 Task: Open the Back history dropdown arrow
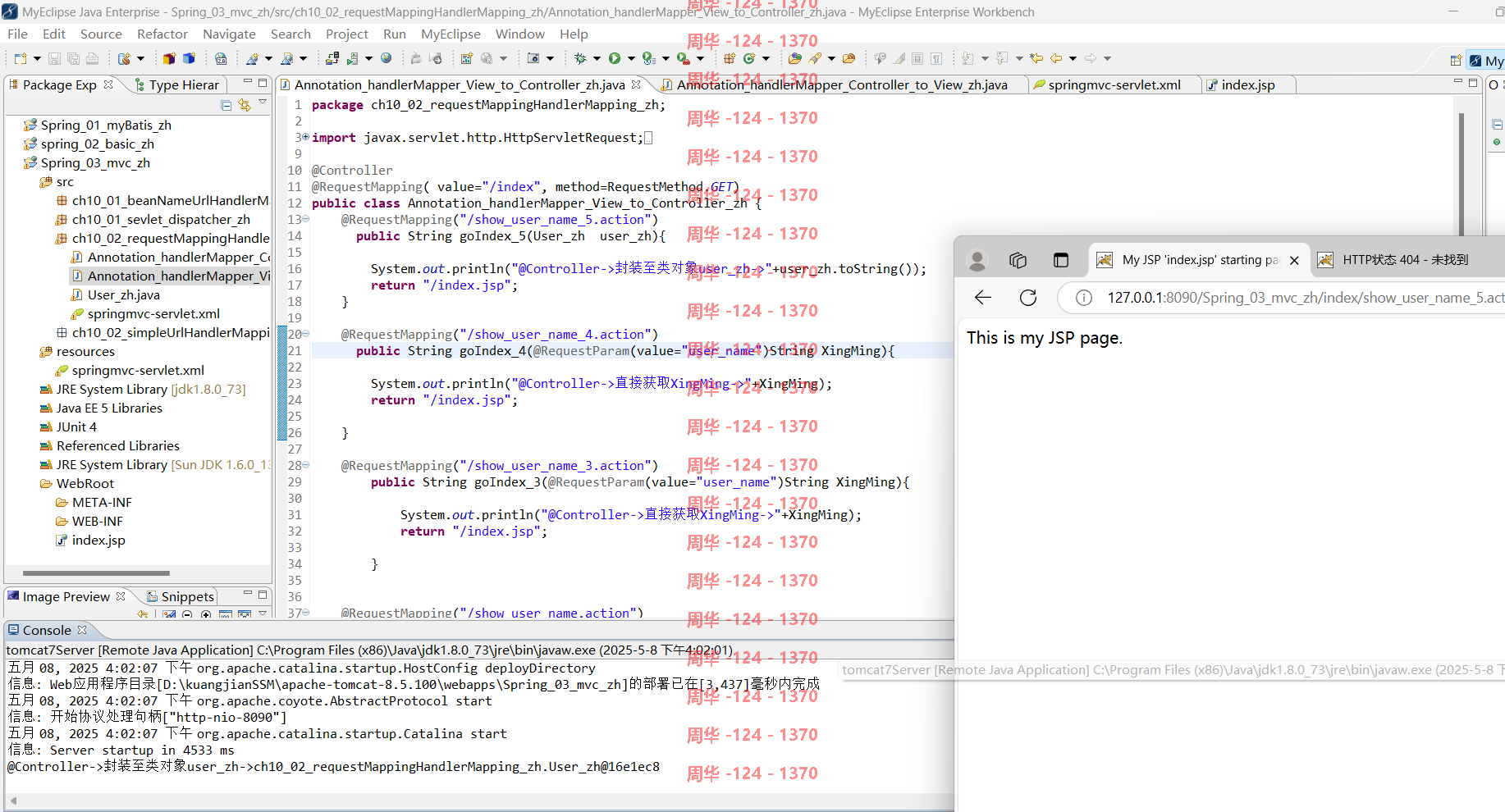1073,58
